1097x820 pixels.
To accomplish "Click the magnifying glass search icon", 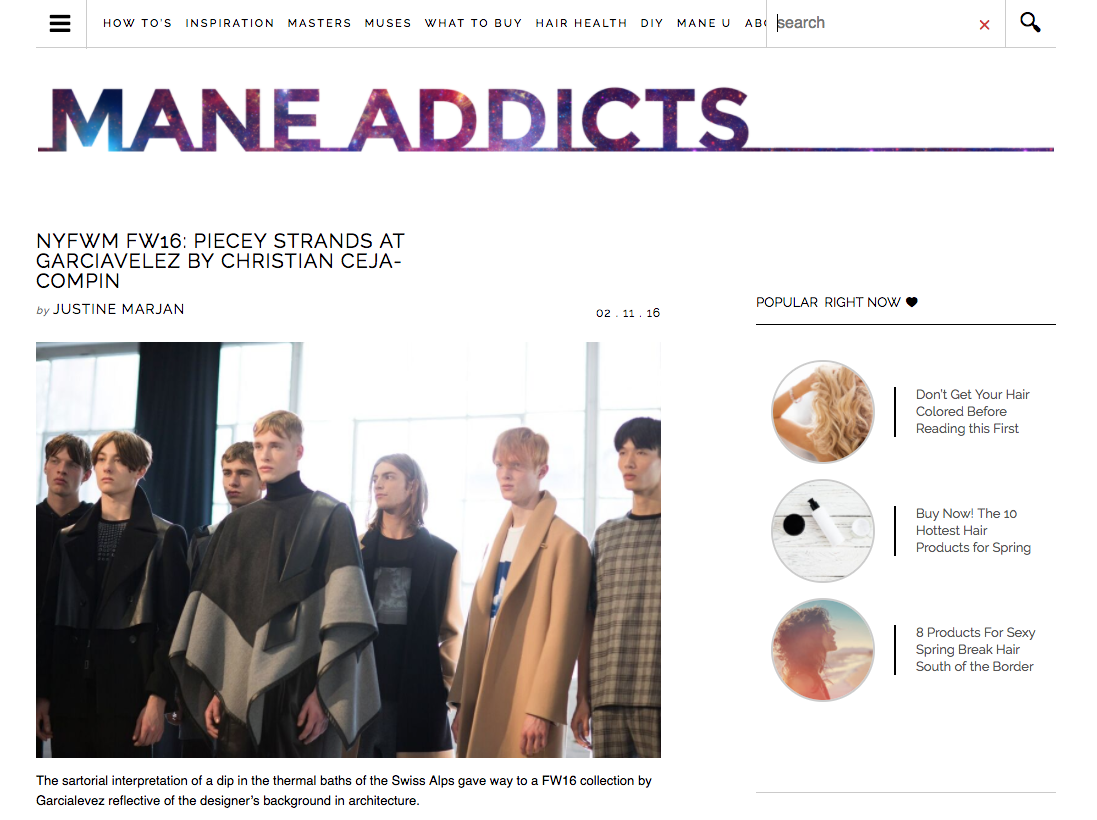I will pos(1030,22).
